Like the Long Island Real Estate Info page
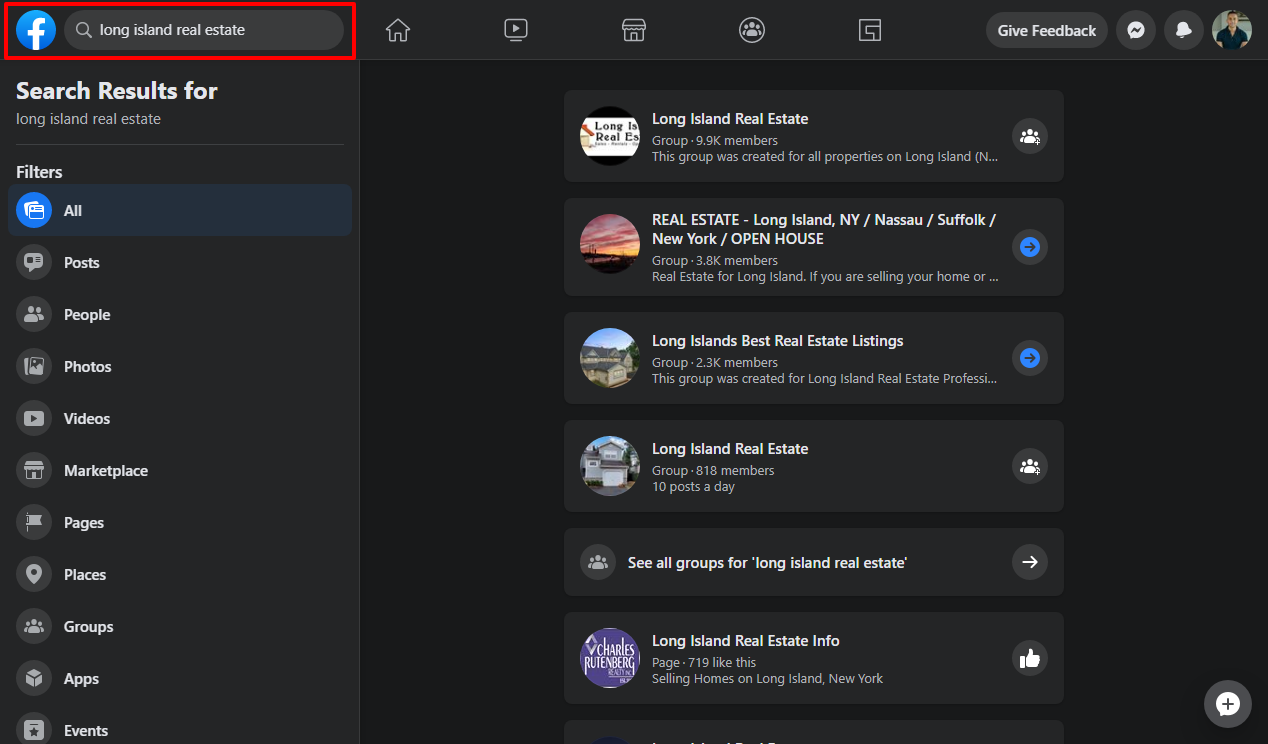Screen dimensions: 1268x744 point(1030,658)
